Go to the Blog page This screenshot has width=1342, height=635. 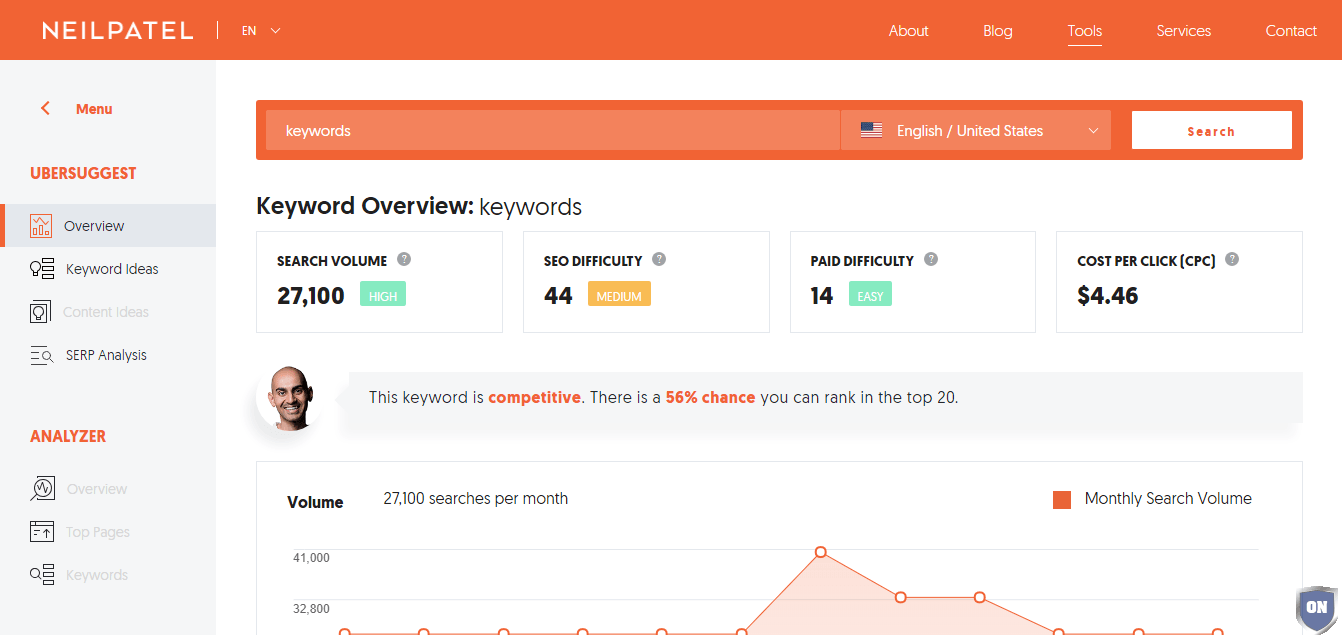tap(998, 31)
